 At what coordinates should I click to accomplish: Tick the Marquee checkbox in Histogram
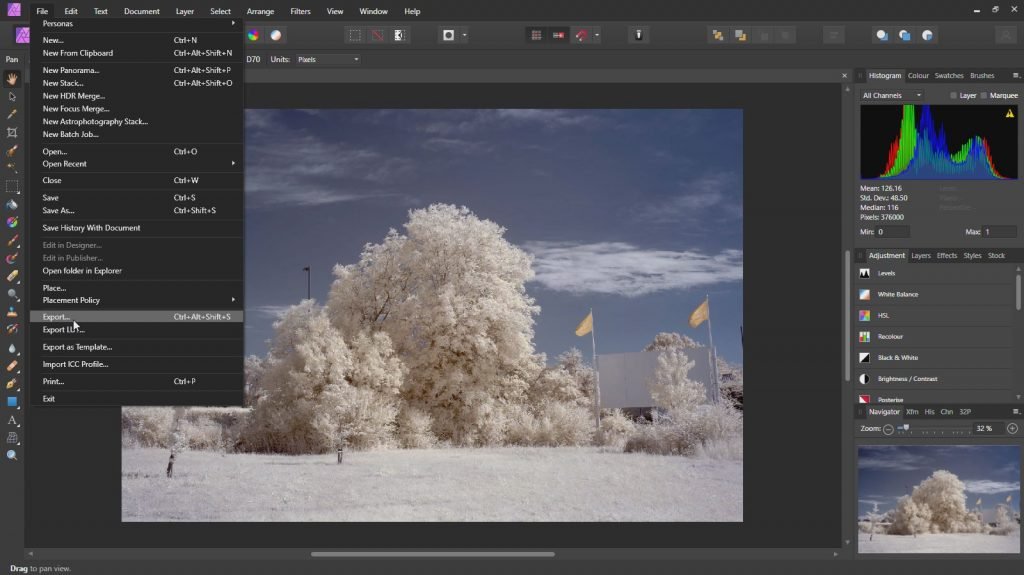(x=984, y=96)
